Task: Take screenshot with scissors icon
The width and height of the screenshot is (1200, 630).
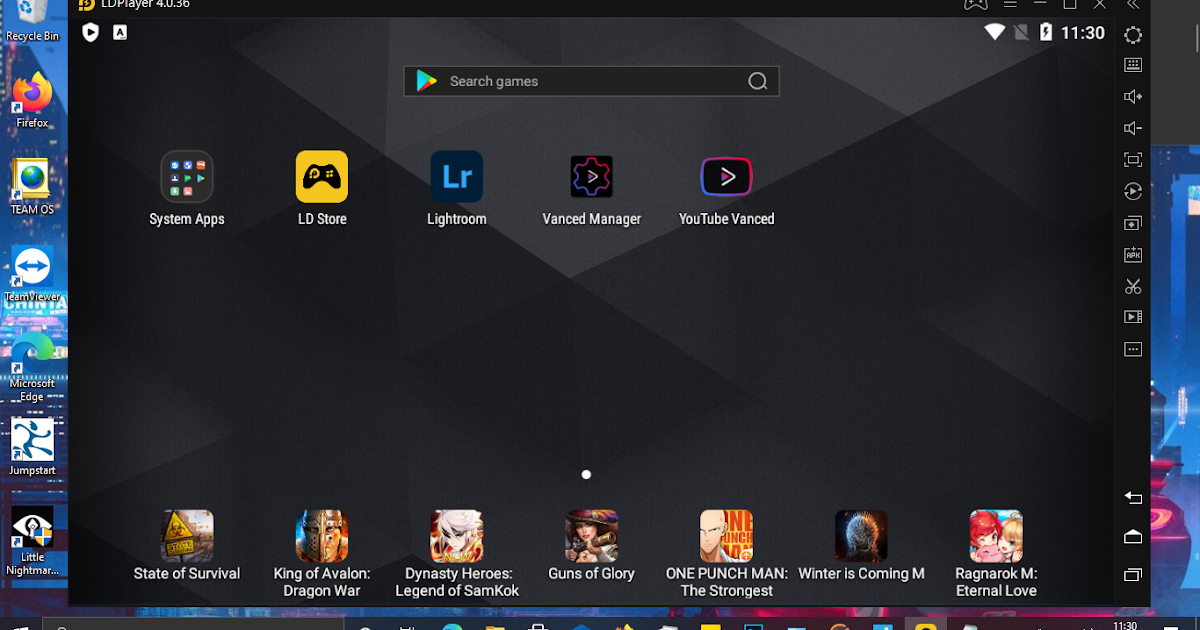Action: (x=1133, y=287)
